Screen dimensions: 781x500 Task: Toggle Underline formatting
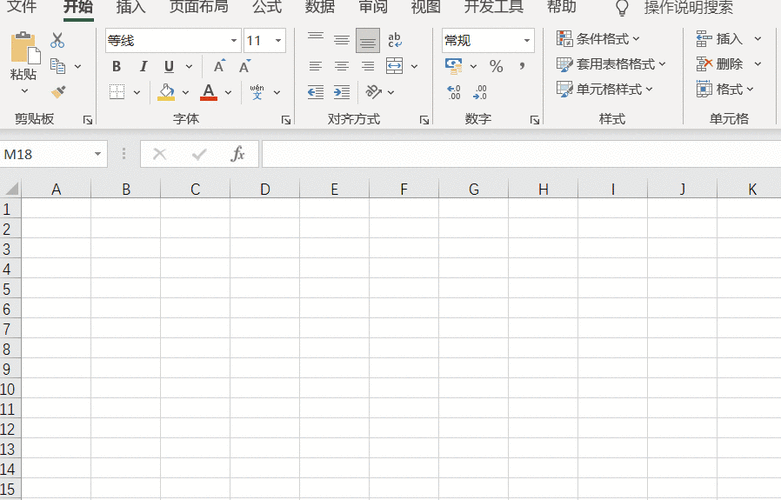pos(169,66)
